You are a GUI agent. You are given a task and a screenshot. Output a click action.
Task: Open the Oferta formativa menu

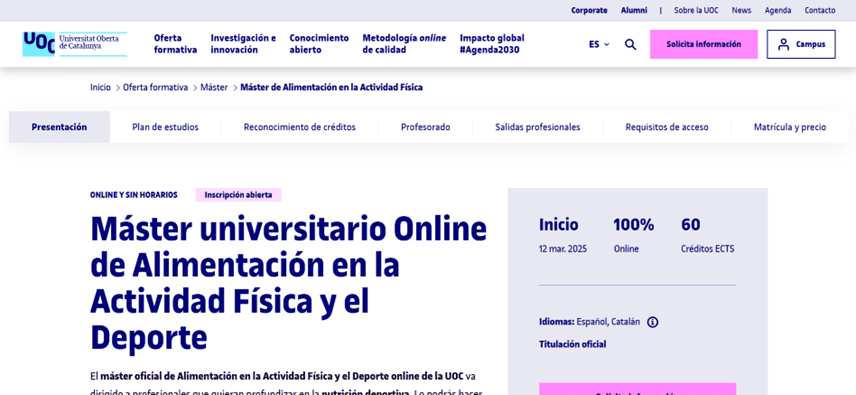(175, 44)
